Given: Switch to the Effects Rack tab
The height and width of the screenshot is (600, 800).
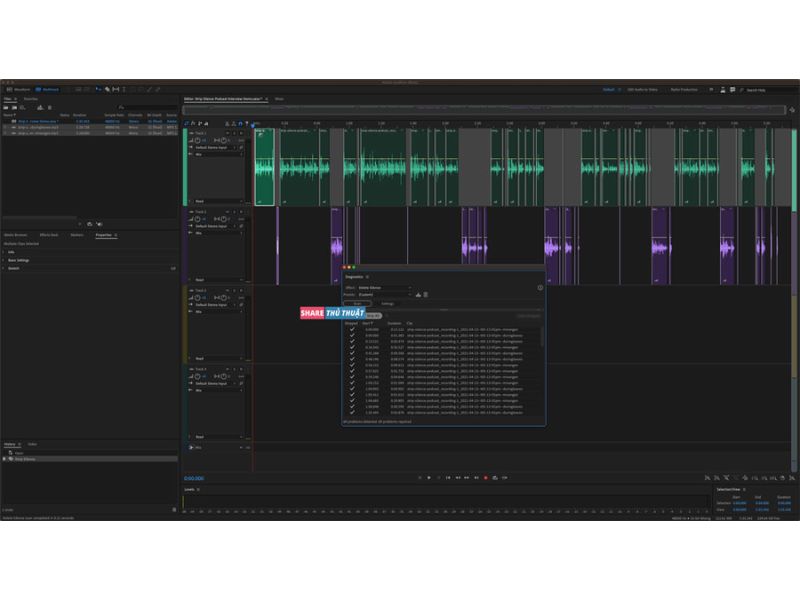Looking at the screenshot, I should pos(48,235).
